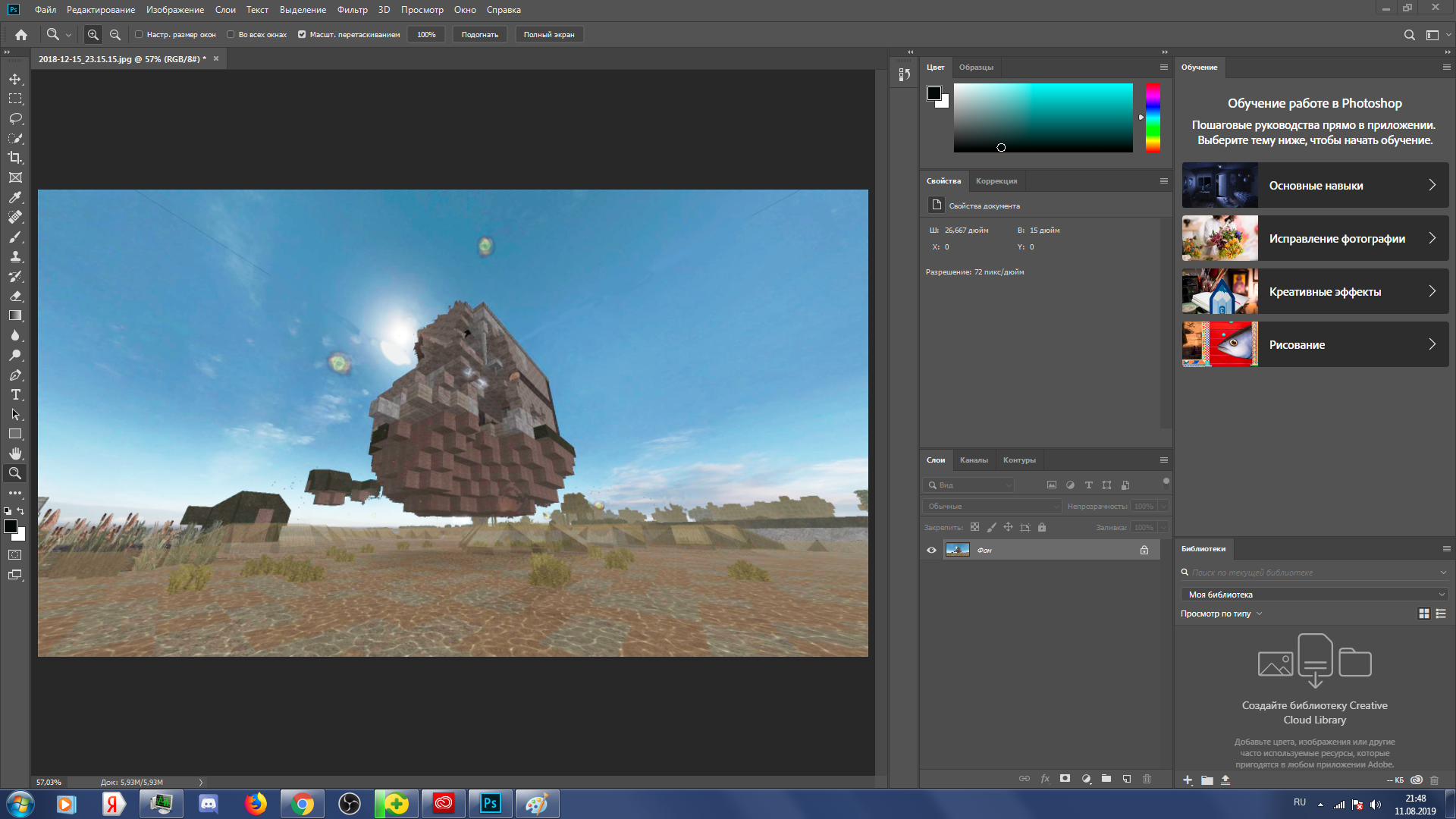This screenshot has width=1456, height=819.
Task: Open the Фильтр menu
Action: (x=353, y=10)
